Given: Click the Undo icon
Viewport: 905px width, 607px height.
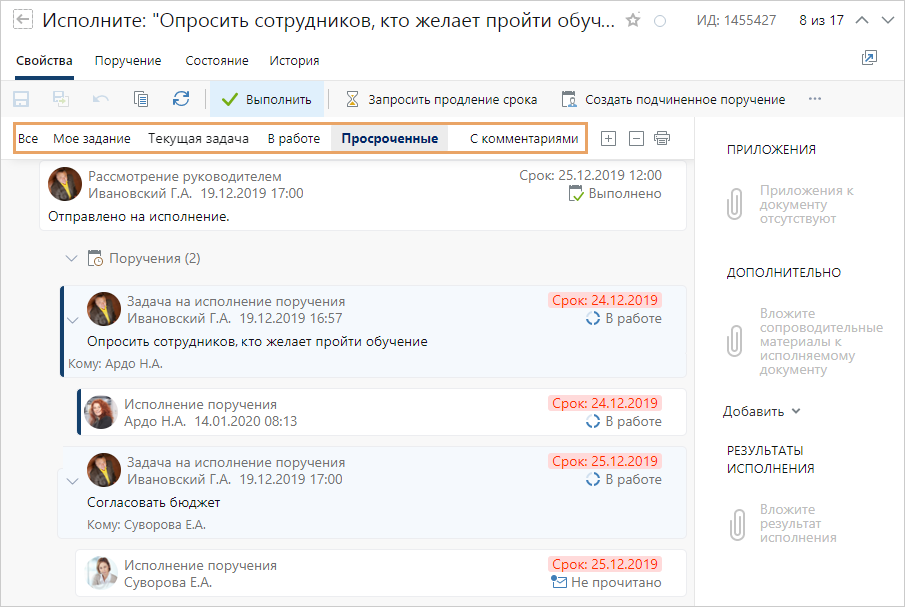Looking at the screenshot, I should pyautogui.click(x=101, y=98).
